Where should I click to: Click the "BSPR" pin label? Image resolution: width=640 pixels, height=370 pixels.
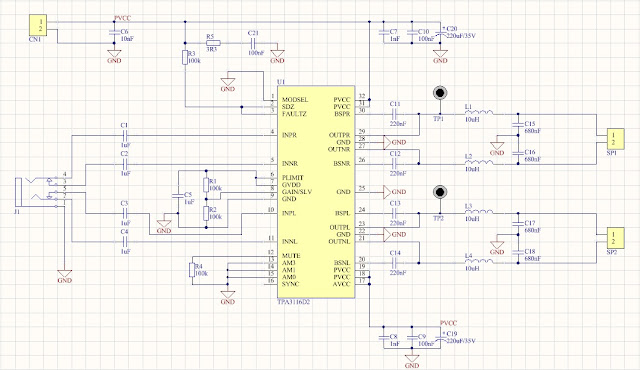point(343,114)
